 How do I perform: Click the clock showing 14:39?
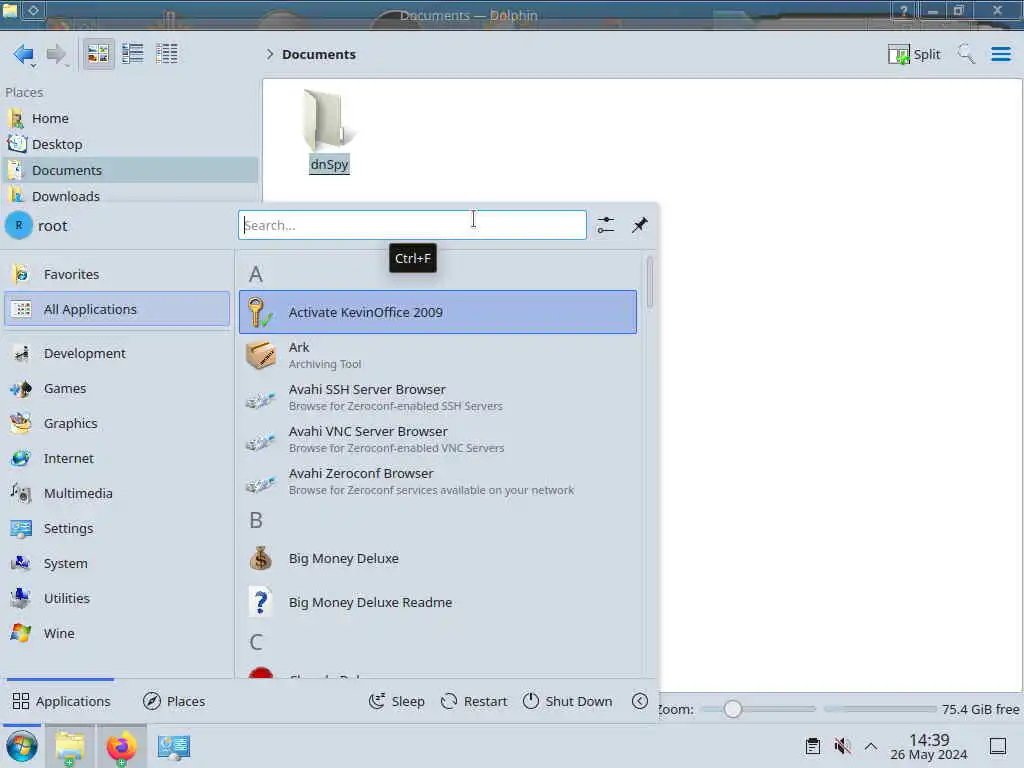click(929, 747)
